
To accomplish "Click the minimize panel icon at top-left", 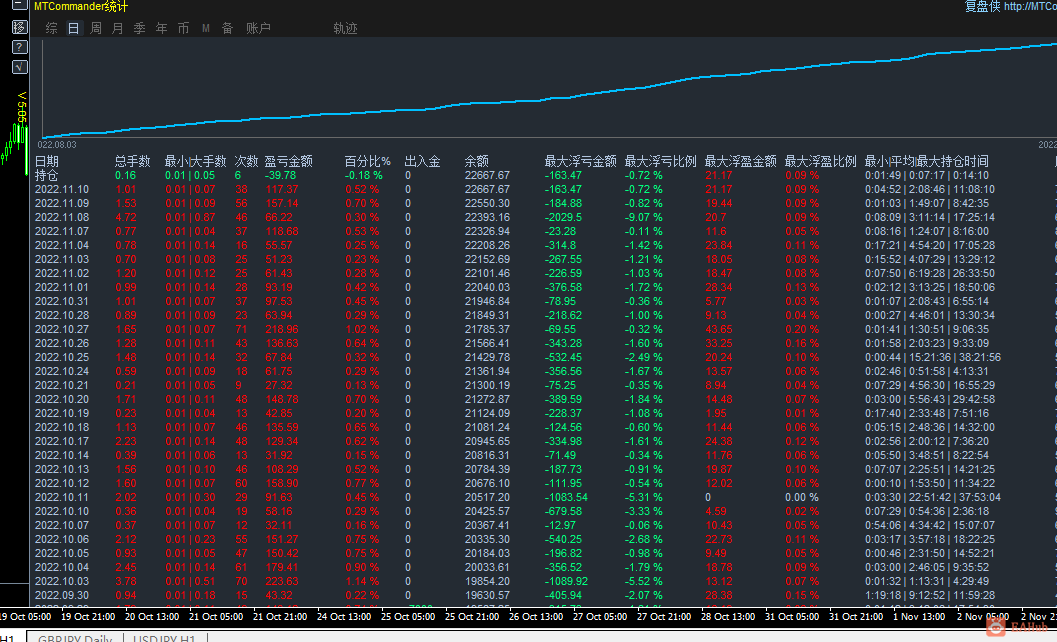I will coord(19,6).
